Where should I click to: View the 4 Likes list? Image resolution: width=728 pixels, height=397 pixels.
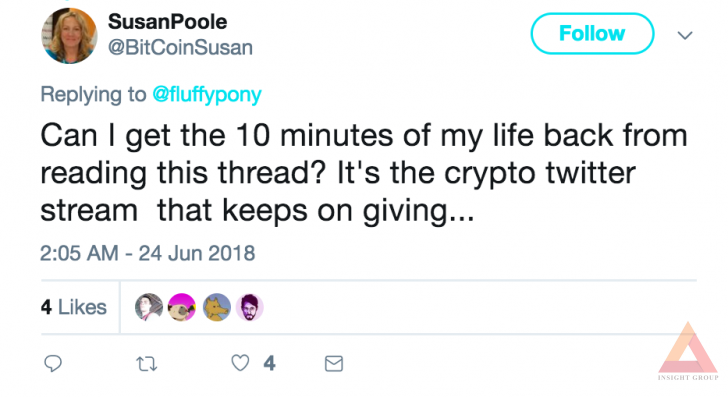(74, 307)
